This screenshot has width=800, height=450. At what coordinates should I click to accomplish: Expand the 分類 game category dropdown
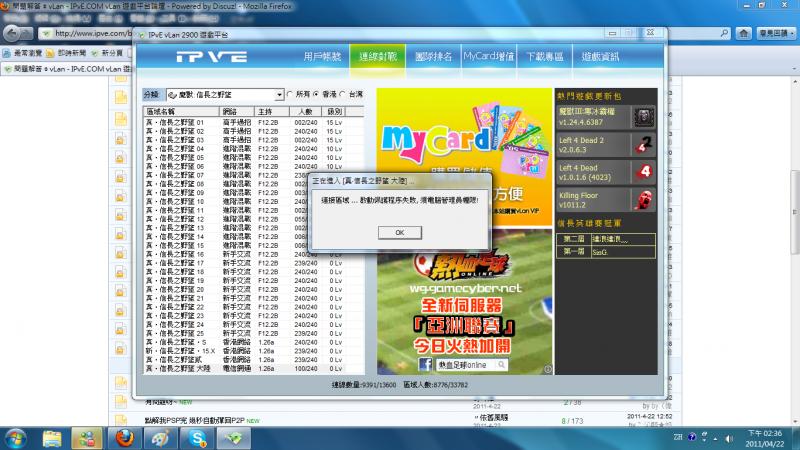(277, 94)
